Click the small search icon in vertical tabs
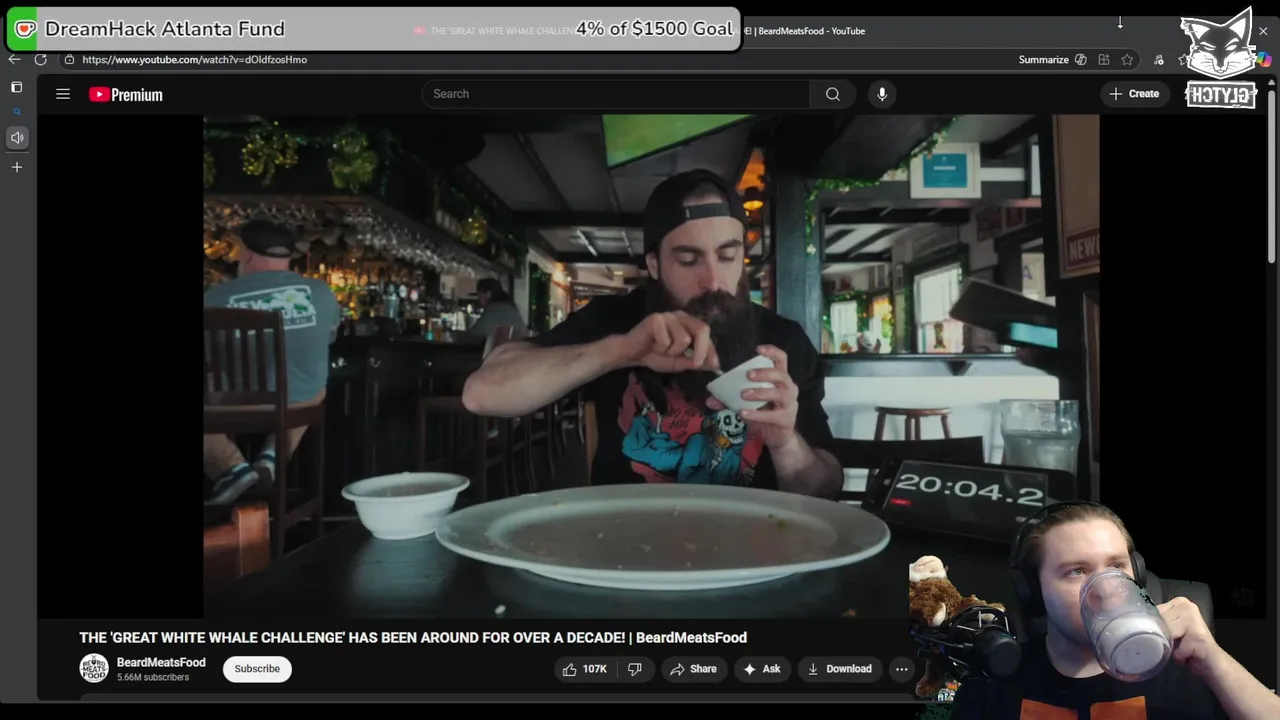Viewport: 1280px width, 720px height. [17, 112]
